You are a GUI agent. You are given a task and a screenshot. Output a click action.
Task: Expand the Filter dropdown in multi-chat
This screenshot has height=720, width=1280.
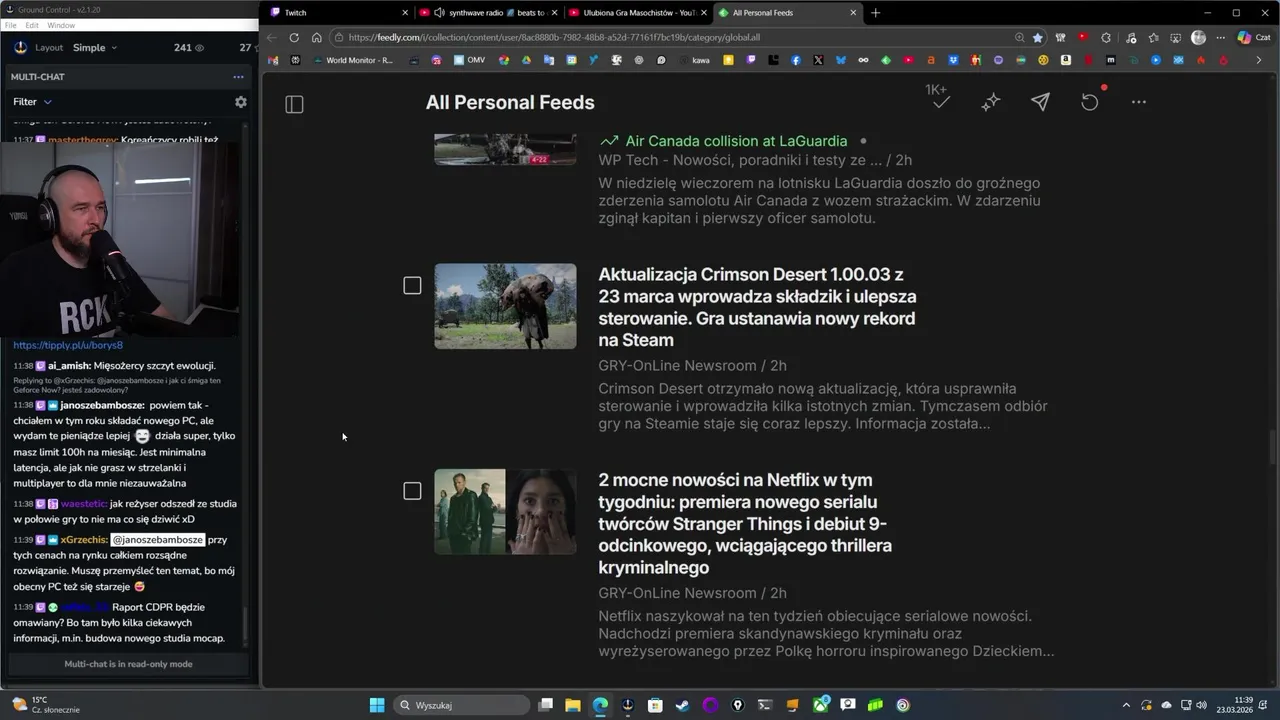[x=33, y=102]
